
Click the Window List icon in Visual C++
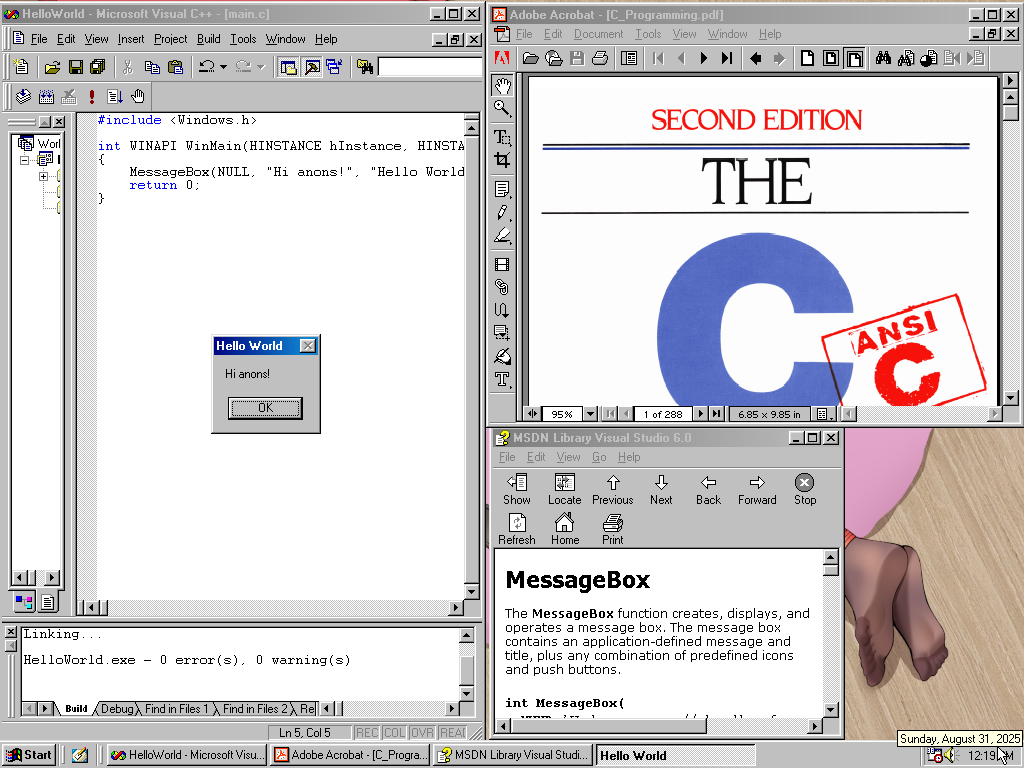click(334, 67)
